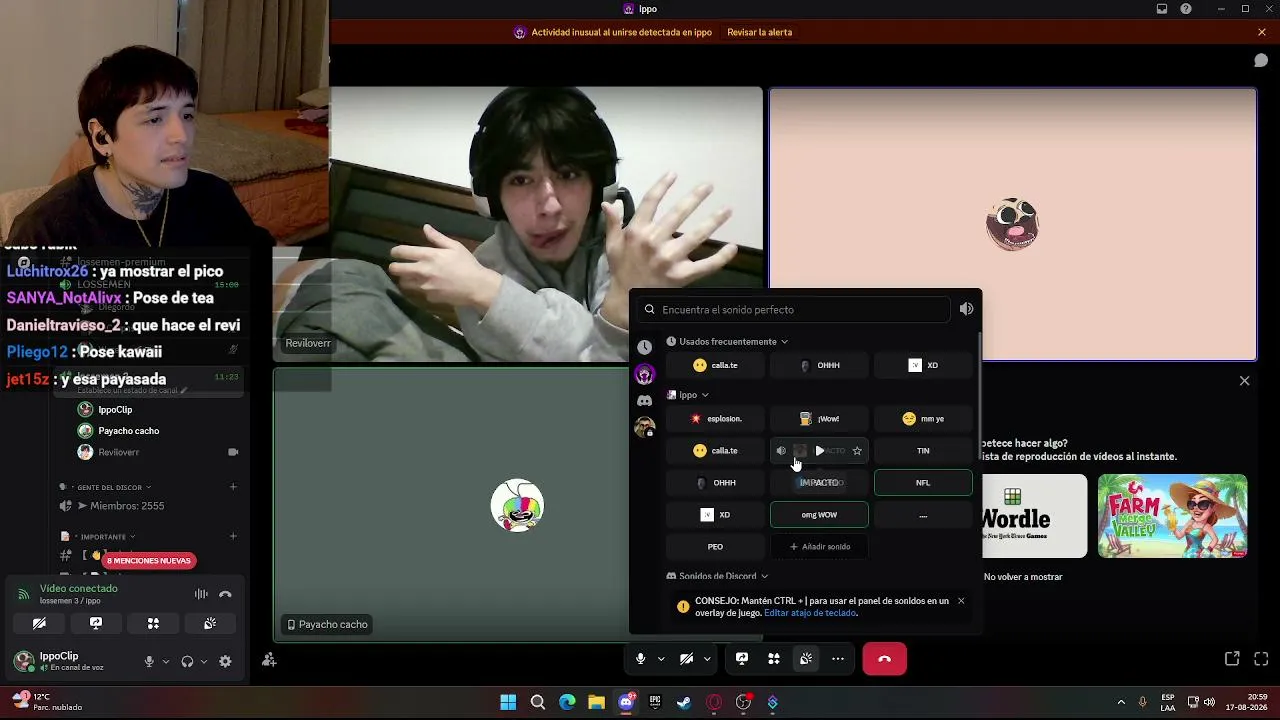Open camera options arrow in call bar

pos(707,659)
